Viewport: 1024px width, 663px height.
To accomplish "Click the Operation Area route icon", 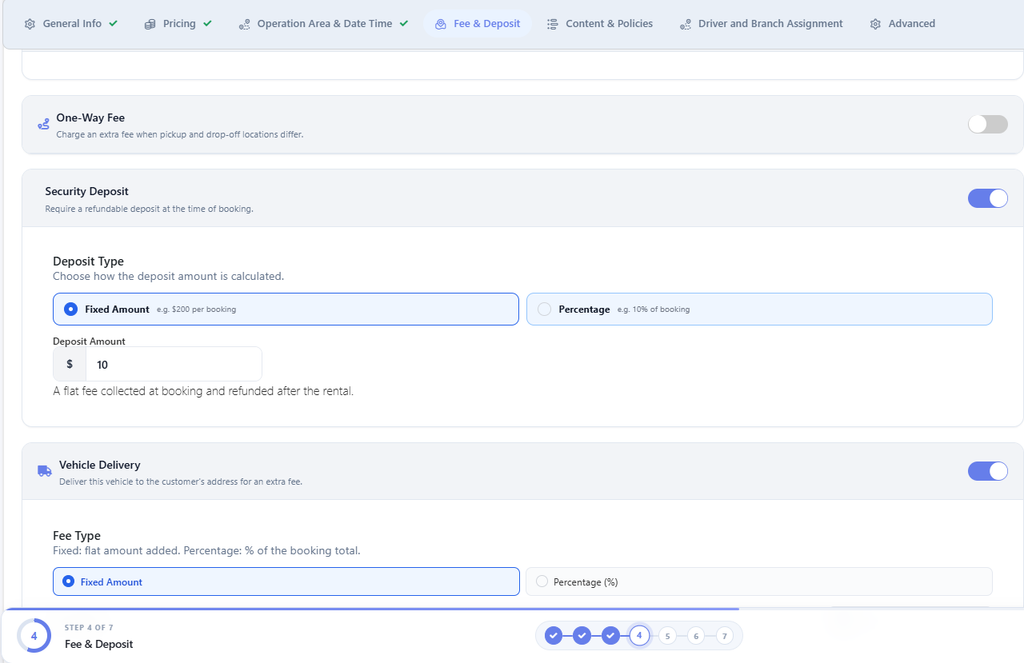I will [x=244, y=24].
